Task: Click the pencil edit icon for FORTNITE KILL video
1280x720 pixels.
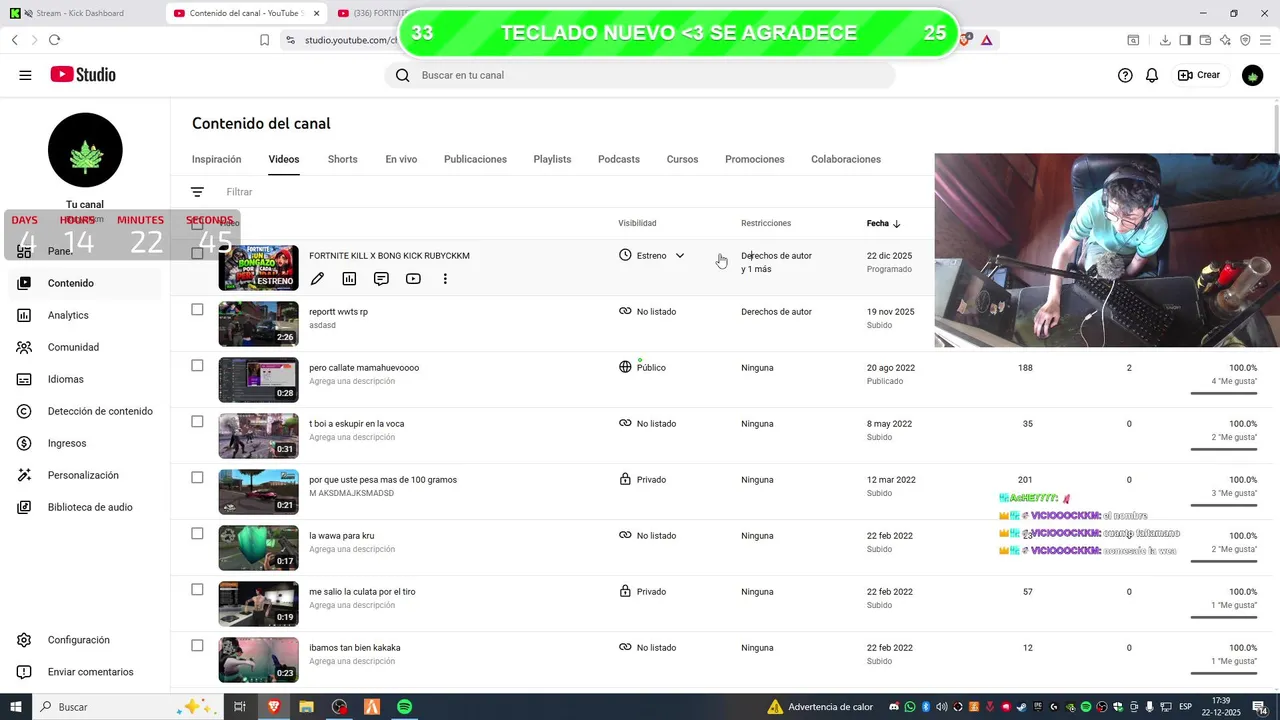Action: click(317, 279)
